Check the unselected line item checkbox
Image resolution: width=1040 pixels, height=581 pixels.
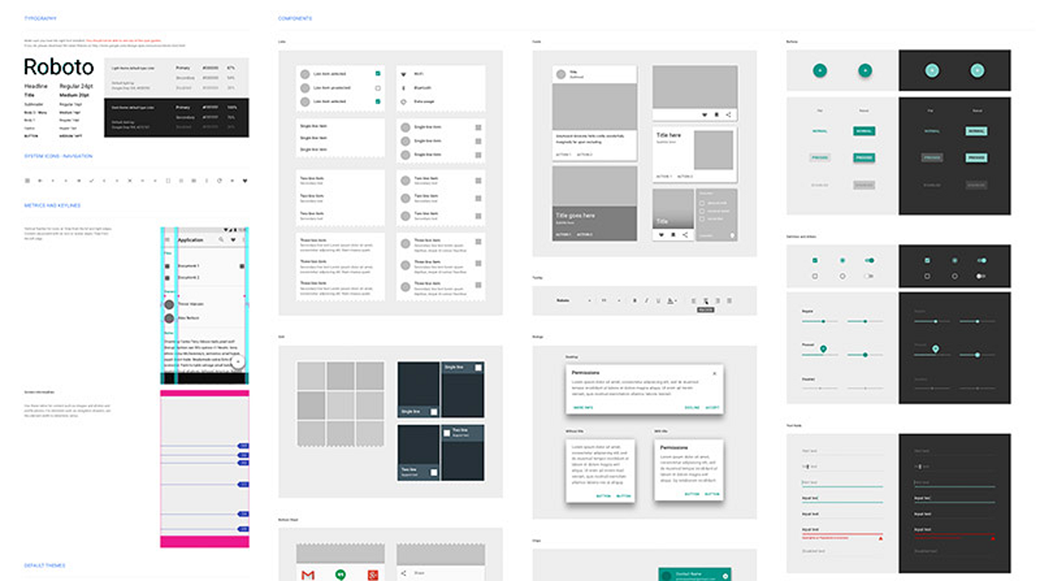[x=378, y=88]
